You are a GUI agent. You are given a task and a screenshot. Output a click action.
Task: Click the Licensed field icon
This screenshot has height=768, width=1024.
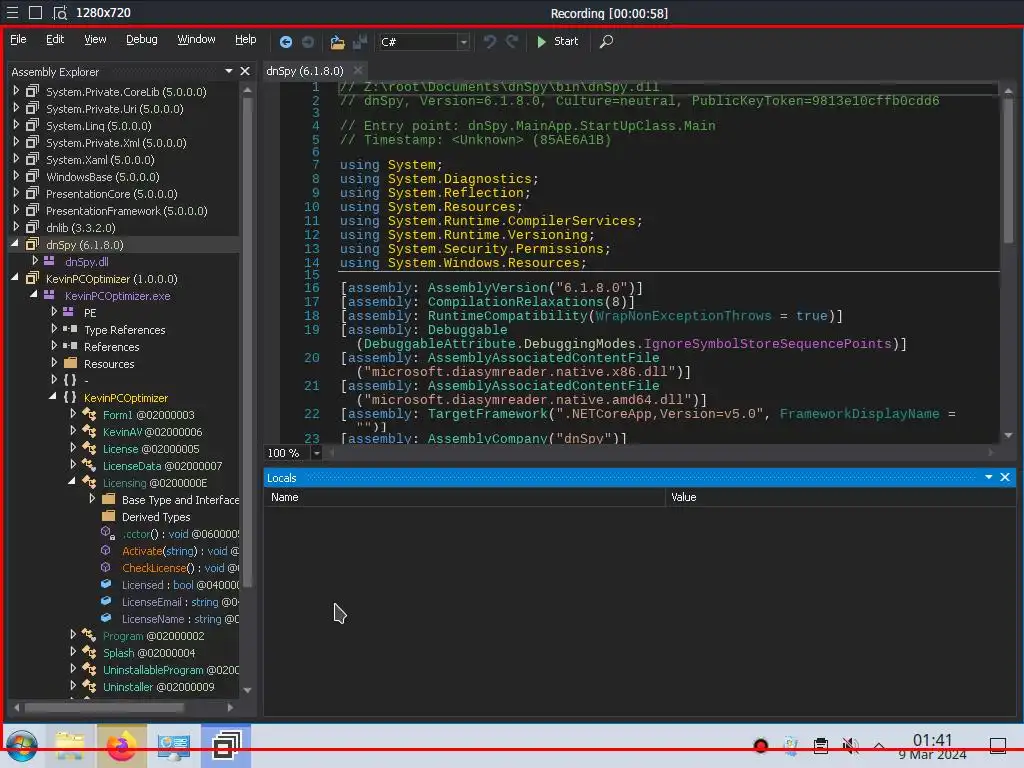pyautogui.click(x=106, y=584)
